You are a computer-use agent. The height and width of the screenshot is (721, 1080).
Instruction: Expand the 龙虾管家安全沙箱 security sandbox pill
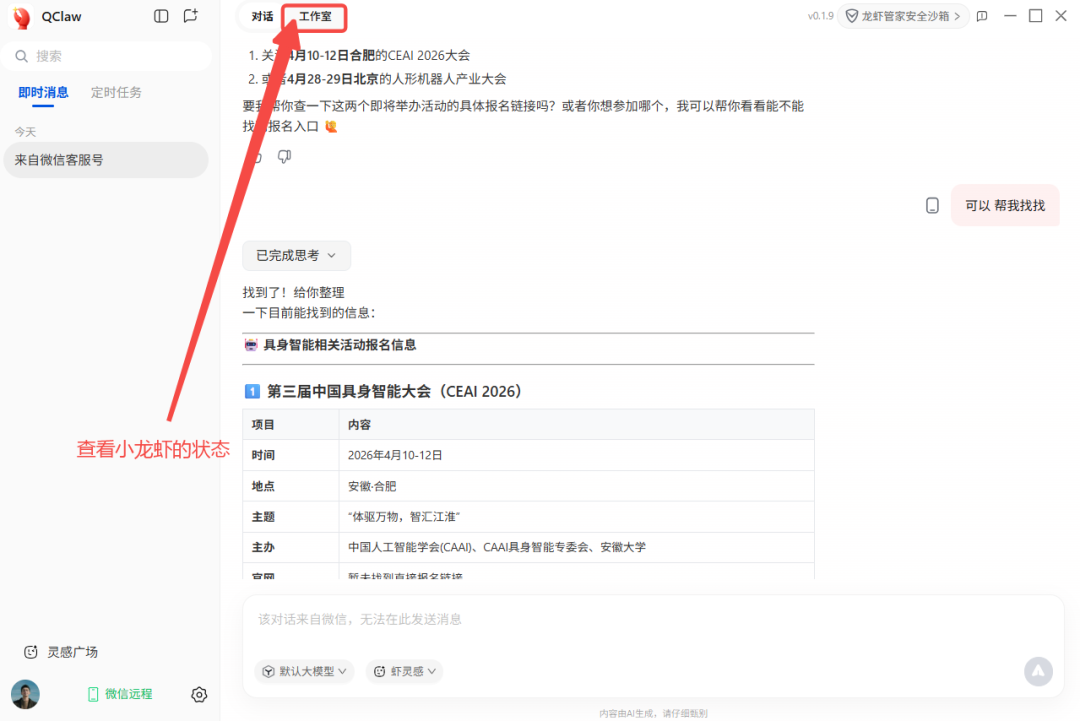pyautogui.click(x=903, y=16)
